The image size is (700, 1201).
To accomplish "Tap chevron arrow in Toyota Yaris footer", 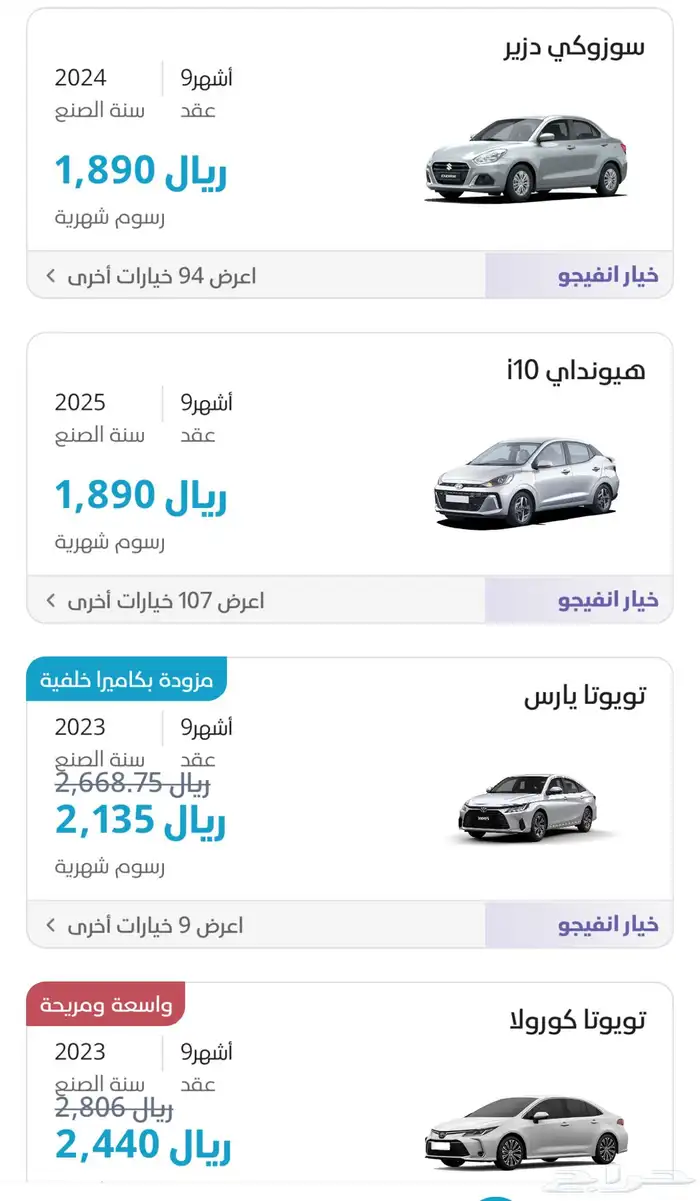I will [x=51, y=926].
